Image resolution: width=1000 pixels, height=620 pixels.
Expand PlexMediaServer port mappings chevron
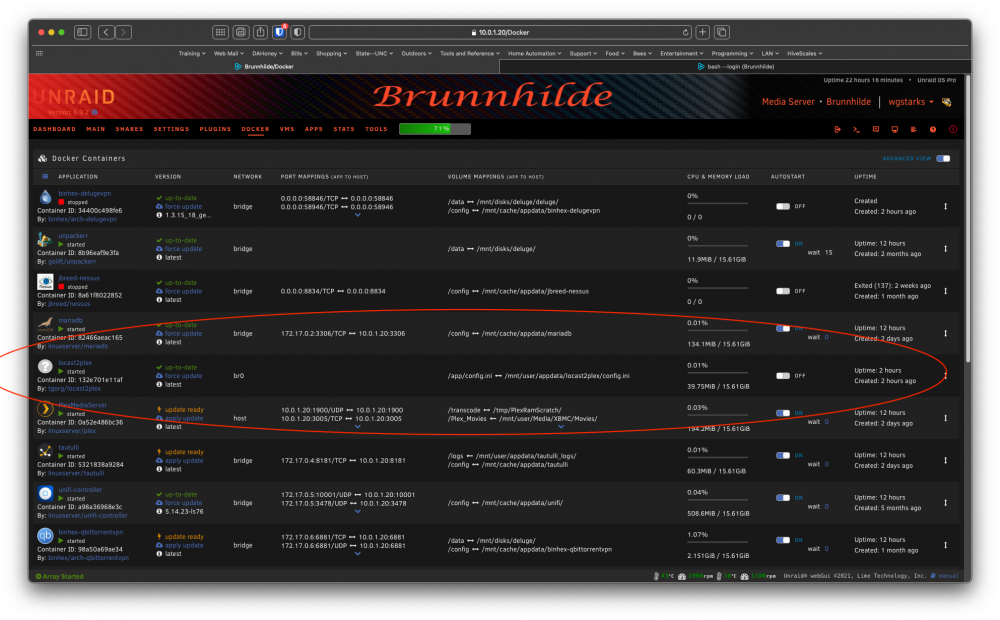coord(358,427)
